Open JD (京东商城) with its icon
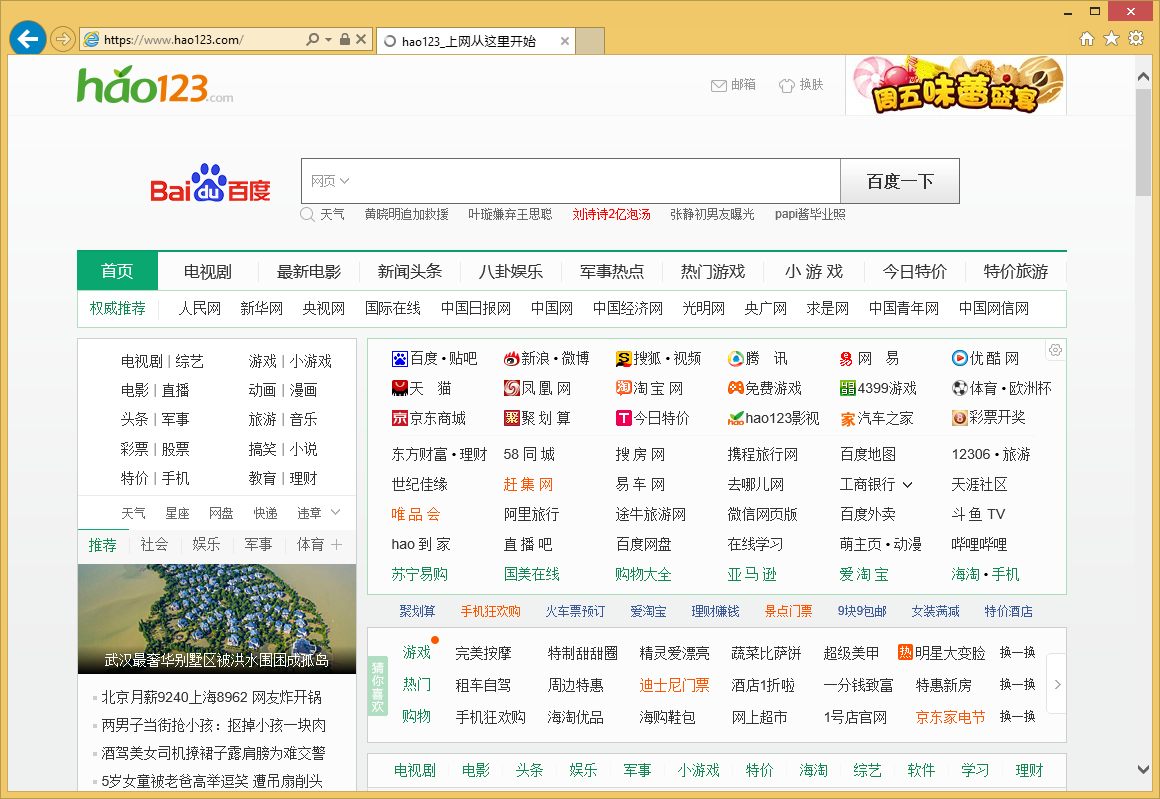The width and height of the screenshot is (1160, 799). (x=399, y=418)
